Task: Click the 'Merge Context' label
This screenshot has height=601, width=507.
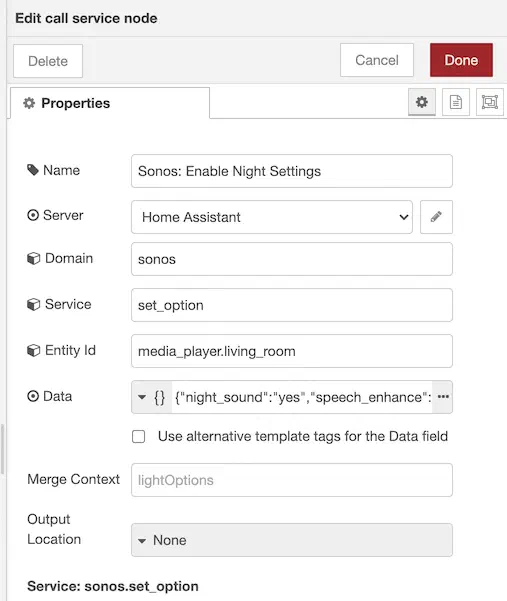Action: tap(74, 479)
